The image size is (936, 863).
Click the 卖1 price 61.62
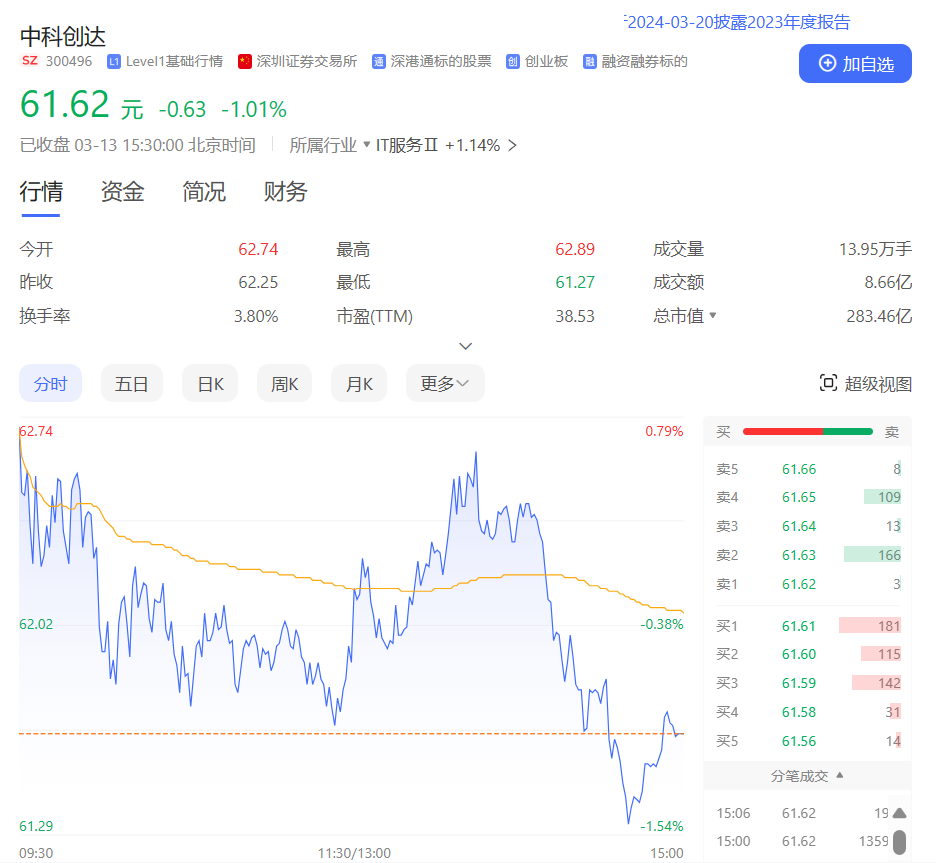799,584
